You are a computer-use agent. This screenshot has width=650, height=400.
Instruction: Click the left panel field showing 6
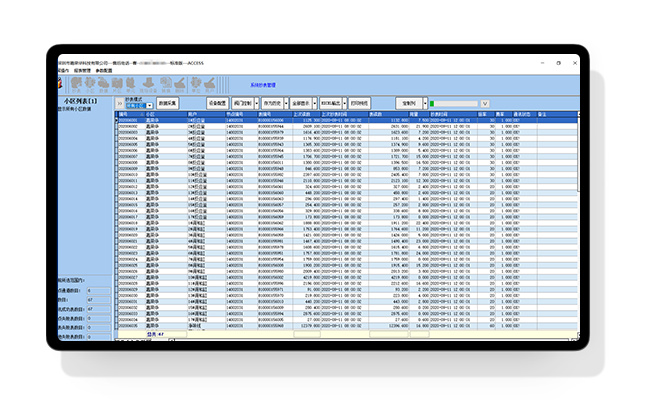click(x=98, y=291)
